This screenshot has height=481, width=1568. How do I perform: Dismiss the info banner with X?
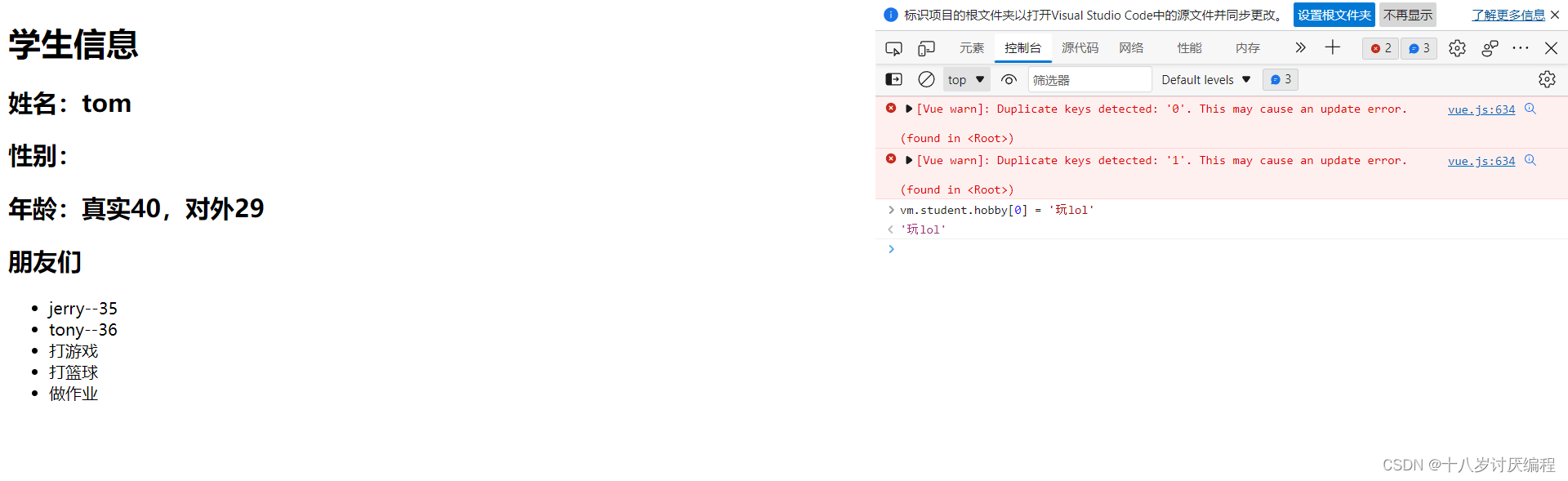point(1555,15)
